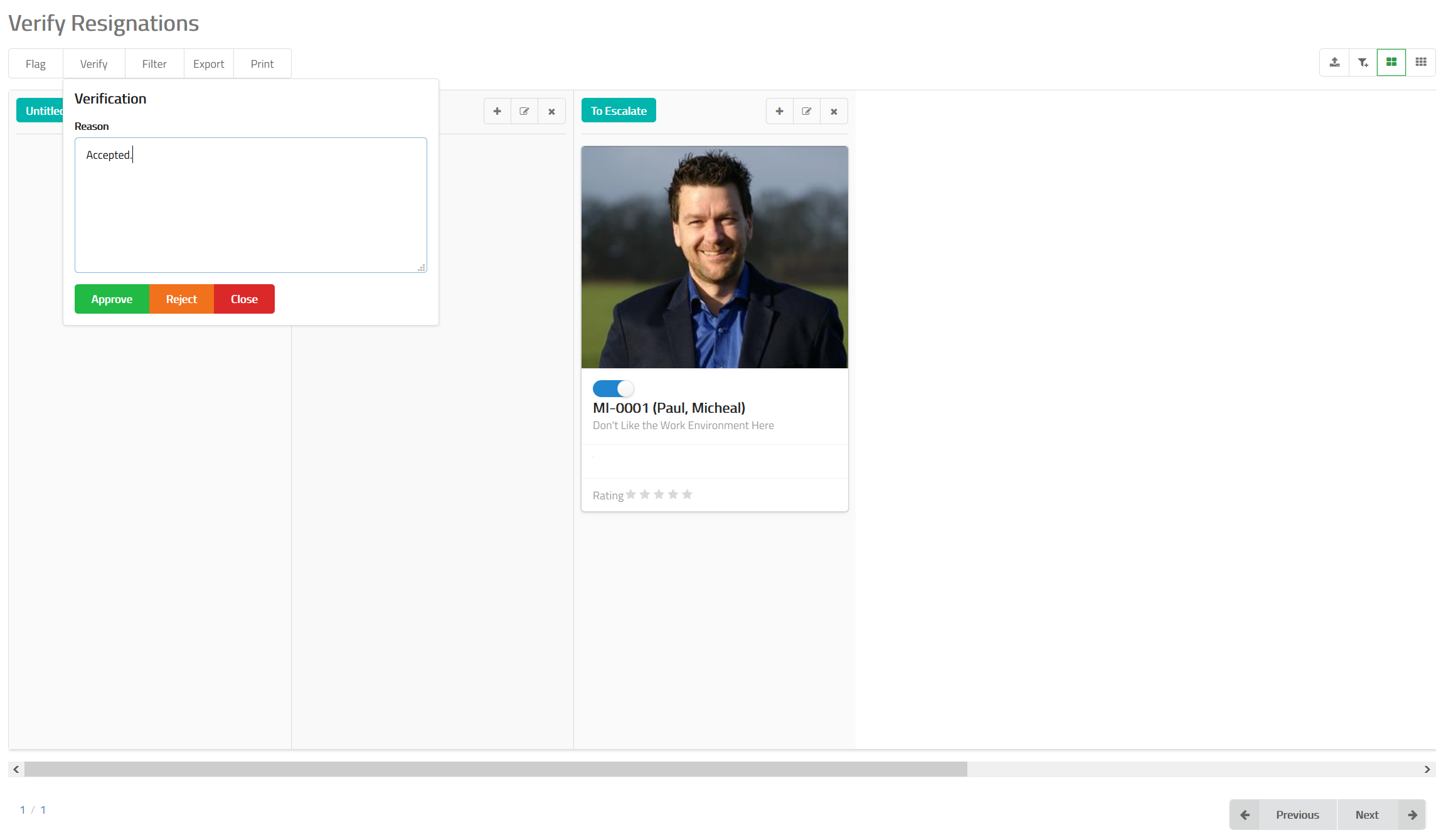The image size is (1446, 840).
Task: Open the Filter menu
Action: click(x=154, y=64)
